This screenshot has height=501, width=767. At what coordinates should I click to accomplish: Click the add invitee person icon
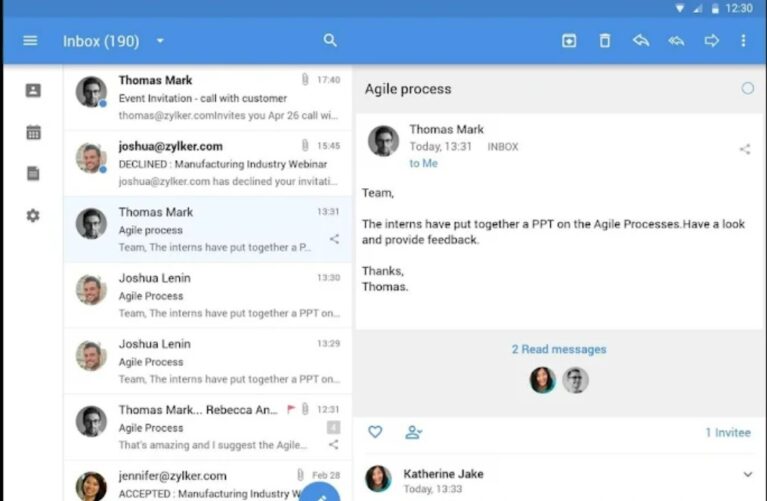[413, 432]
